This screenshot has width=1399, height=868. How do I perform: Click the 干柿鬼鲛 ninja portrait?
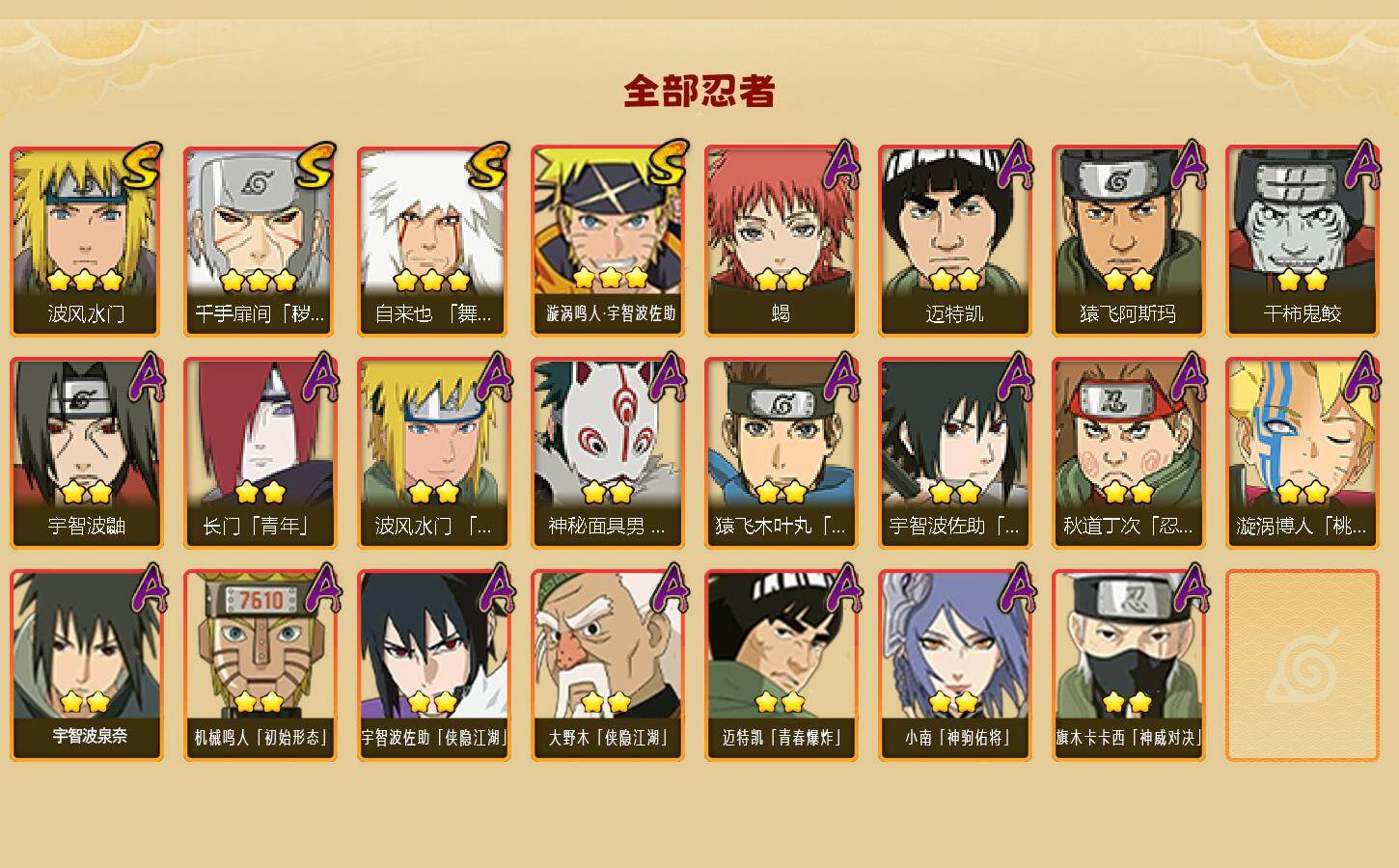point(1303,241)
